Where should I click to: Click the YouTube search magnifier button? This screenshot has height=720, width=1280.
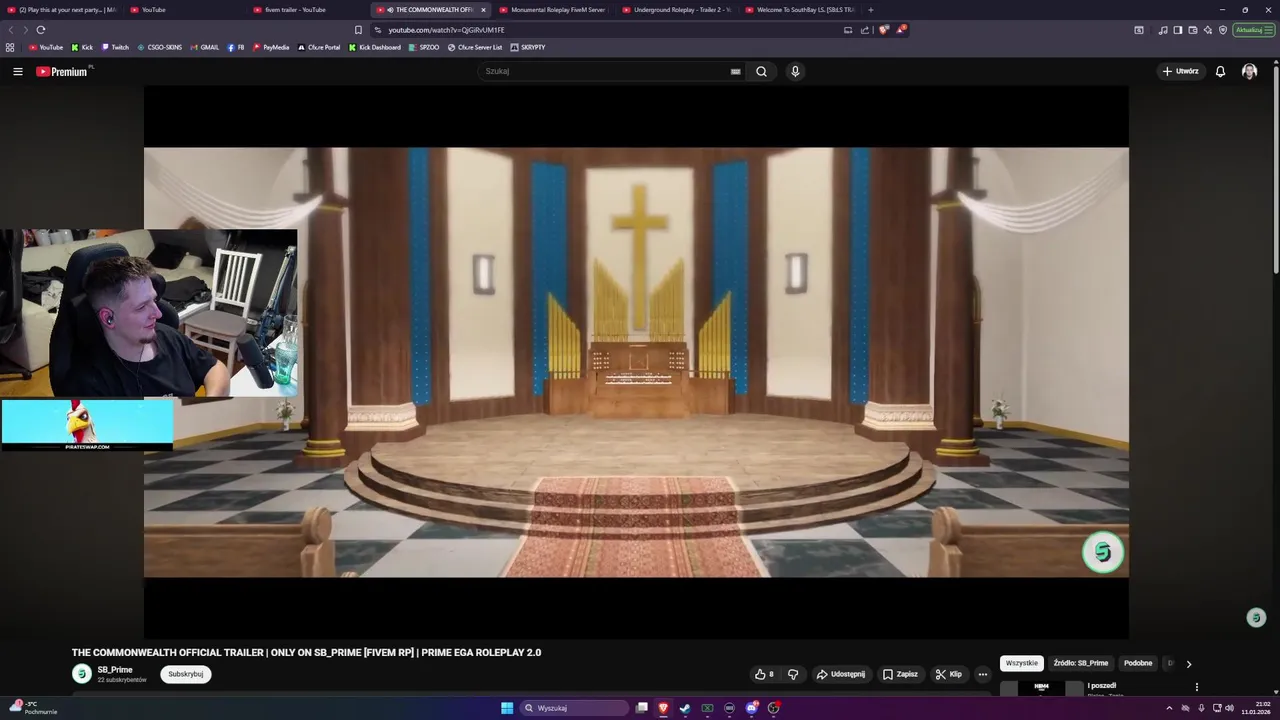761,71
